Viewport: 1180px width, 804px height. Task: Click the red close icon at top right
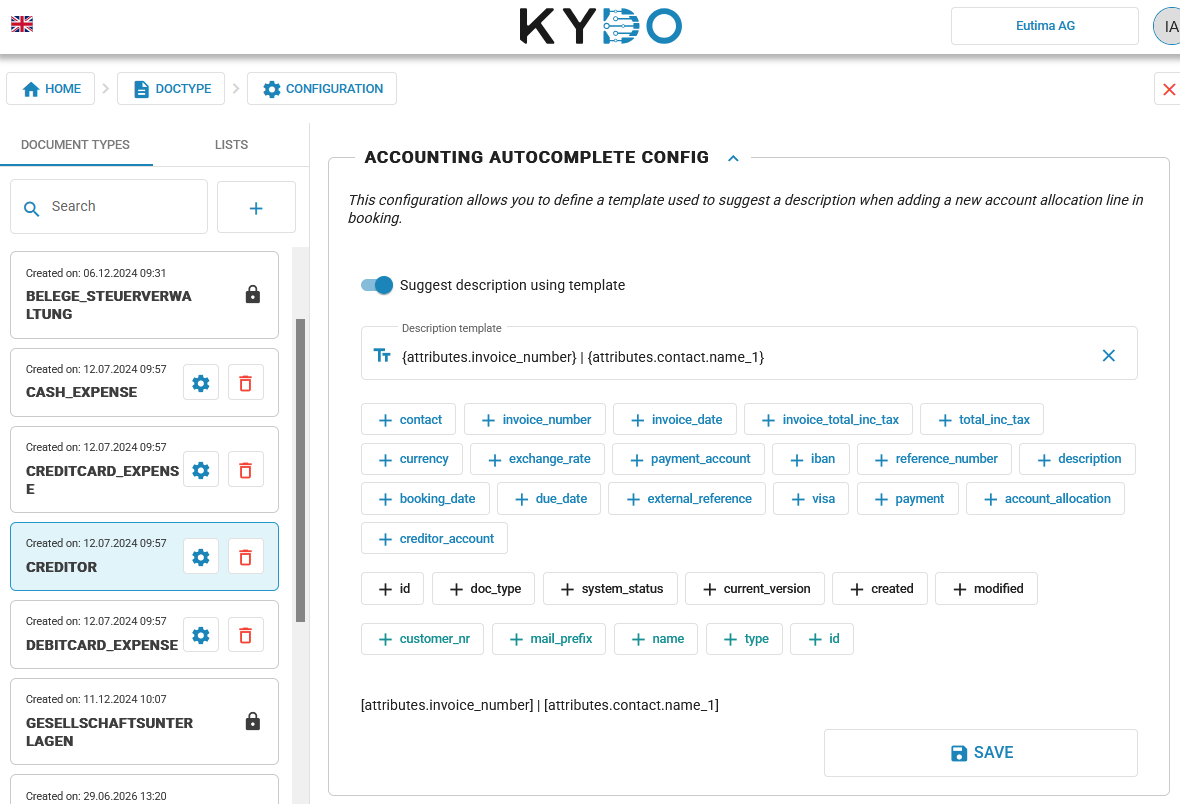[x=1169, y=90]
